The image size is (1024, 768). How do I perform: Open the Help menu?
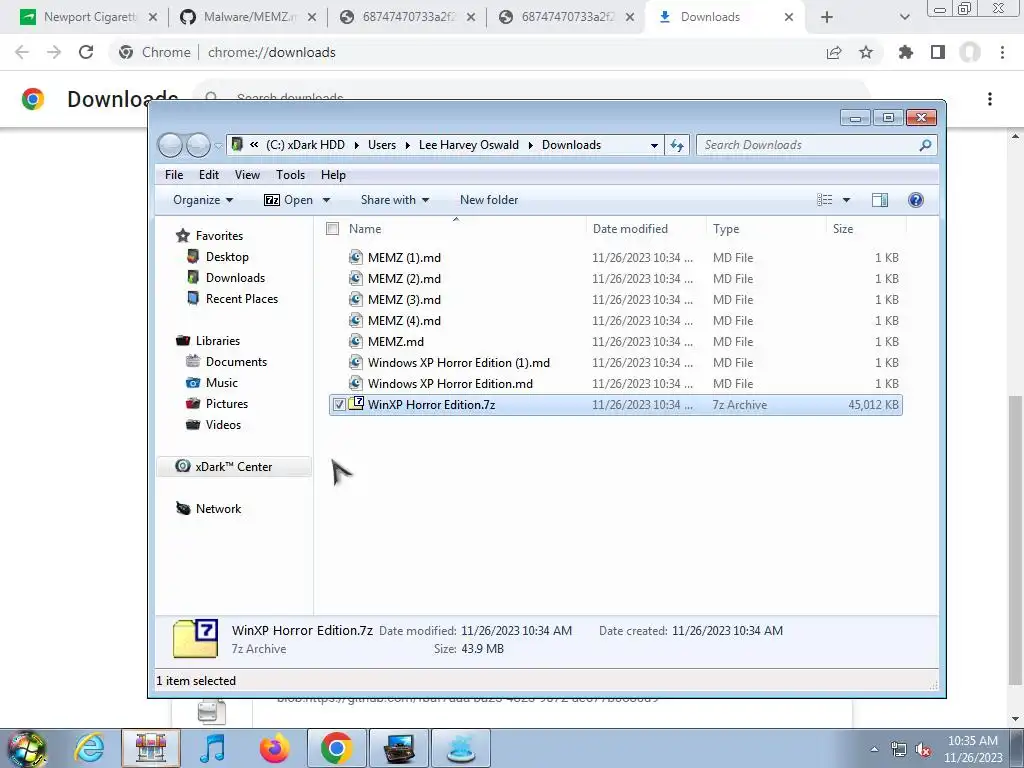(x=333, y=174)
